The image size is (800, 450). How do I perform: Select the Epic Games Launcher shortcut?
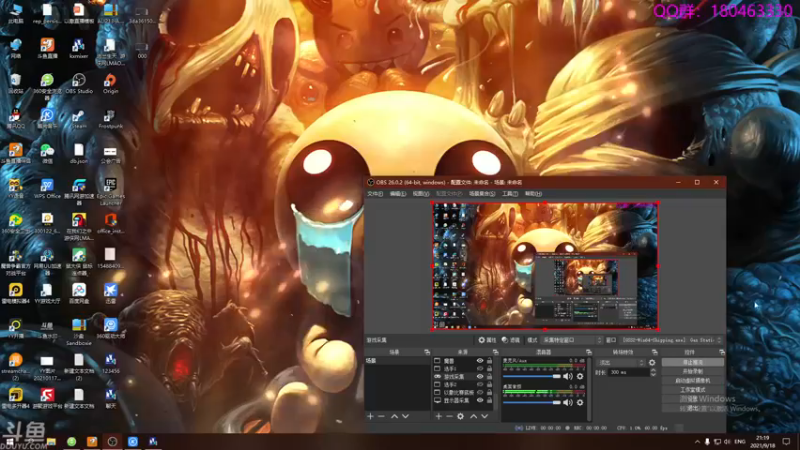click(110, 191)
